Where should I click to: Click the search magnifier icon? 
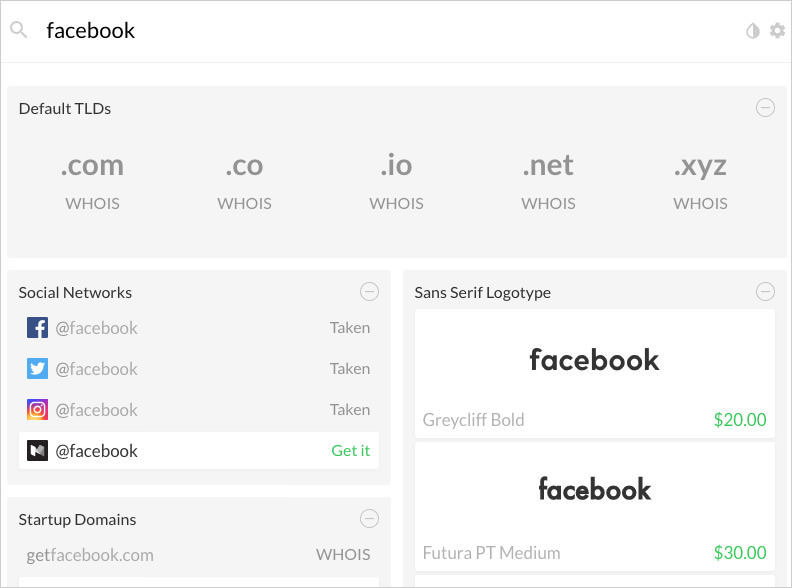pyautogui.click(x=18, y=30)
